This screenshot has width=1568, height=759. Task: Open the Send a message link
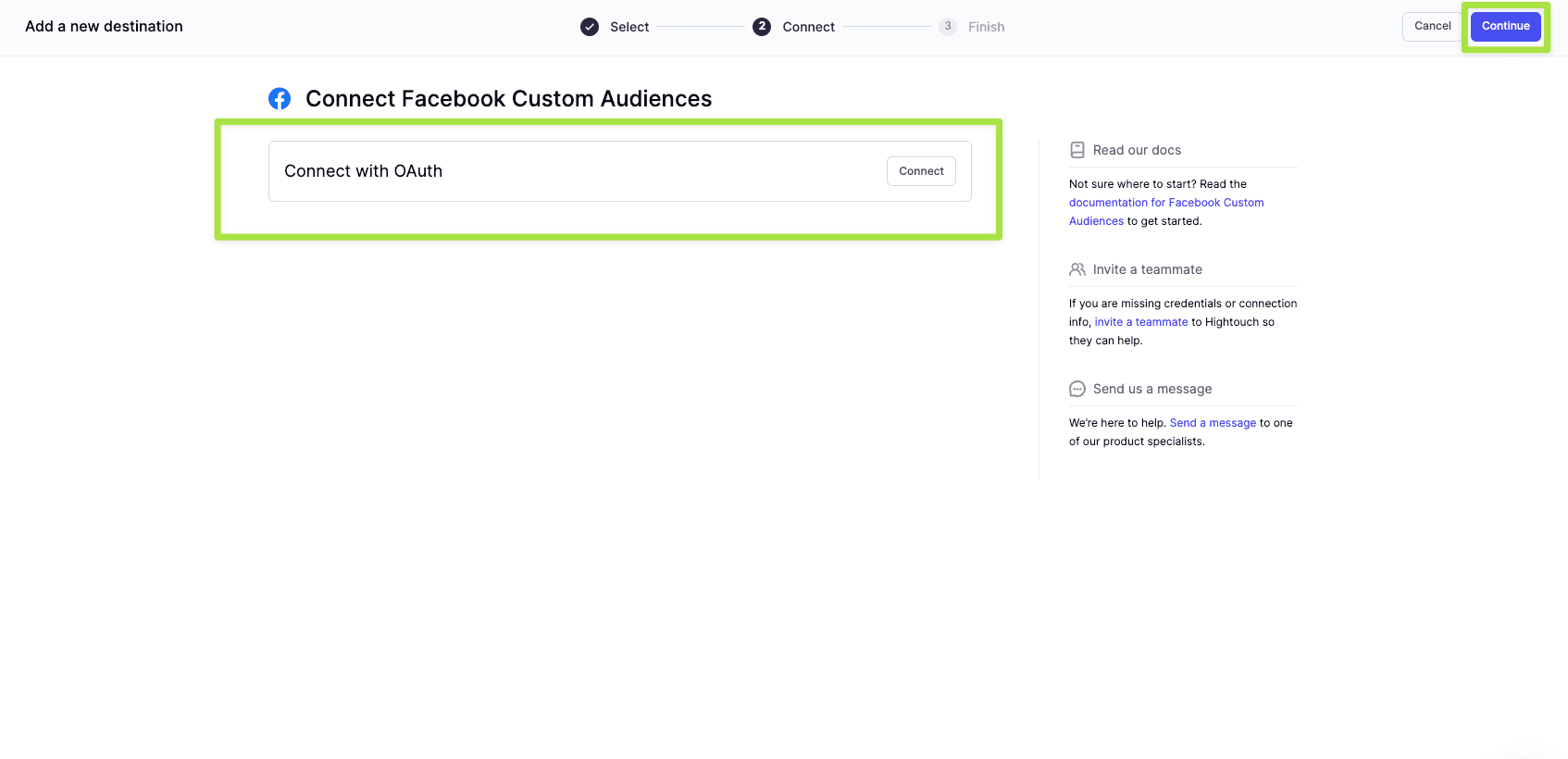click(1213, 423)
